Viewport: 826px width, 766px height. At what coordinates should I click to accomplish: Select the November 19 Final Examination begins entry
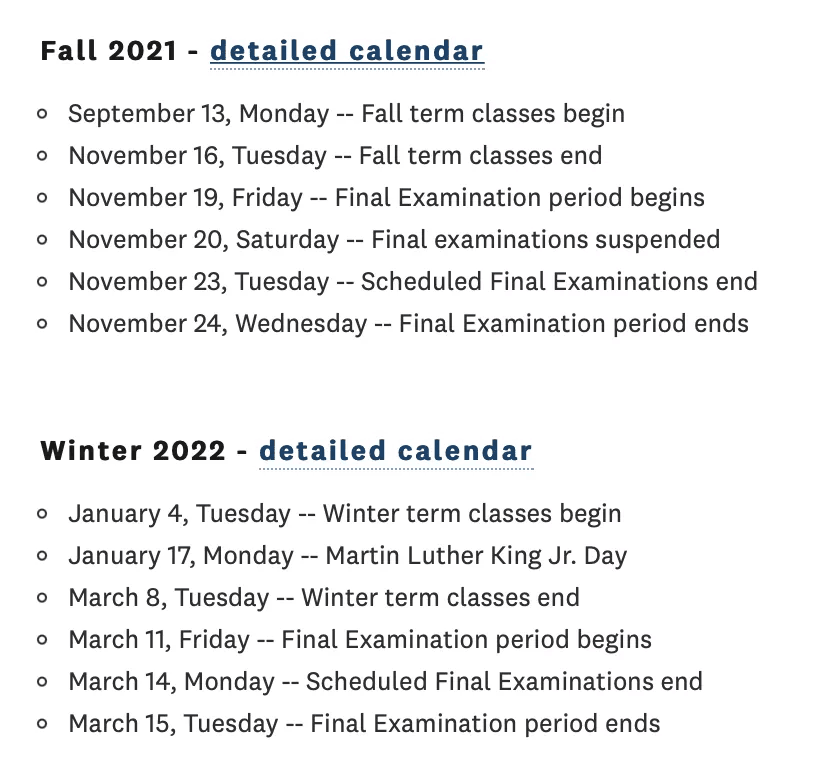(x=386, y=198)
